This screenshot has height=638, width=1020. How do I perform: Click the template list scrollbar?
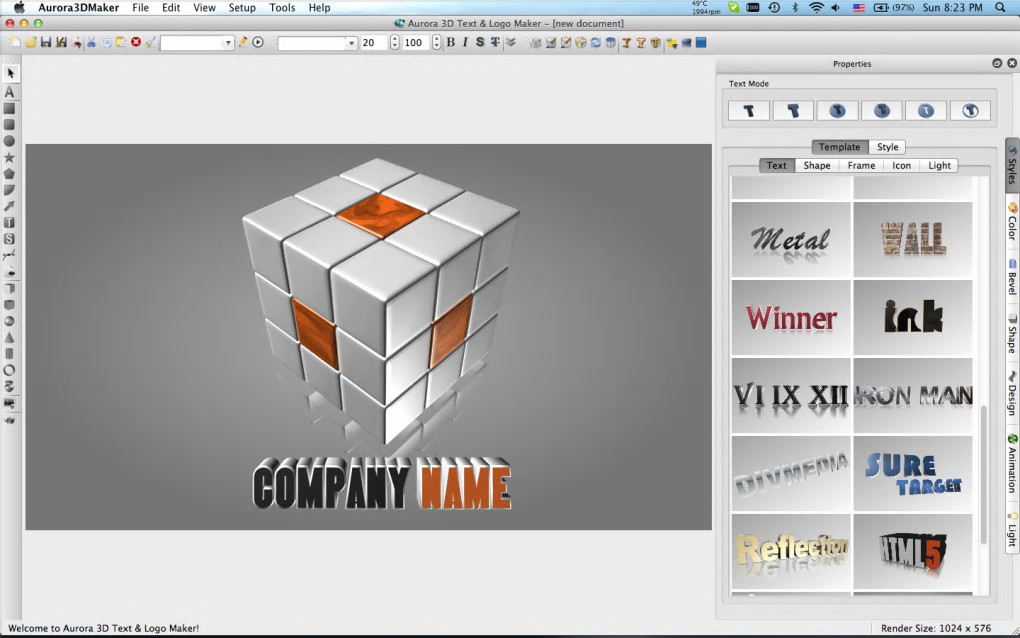[x=984, y=475]
